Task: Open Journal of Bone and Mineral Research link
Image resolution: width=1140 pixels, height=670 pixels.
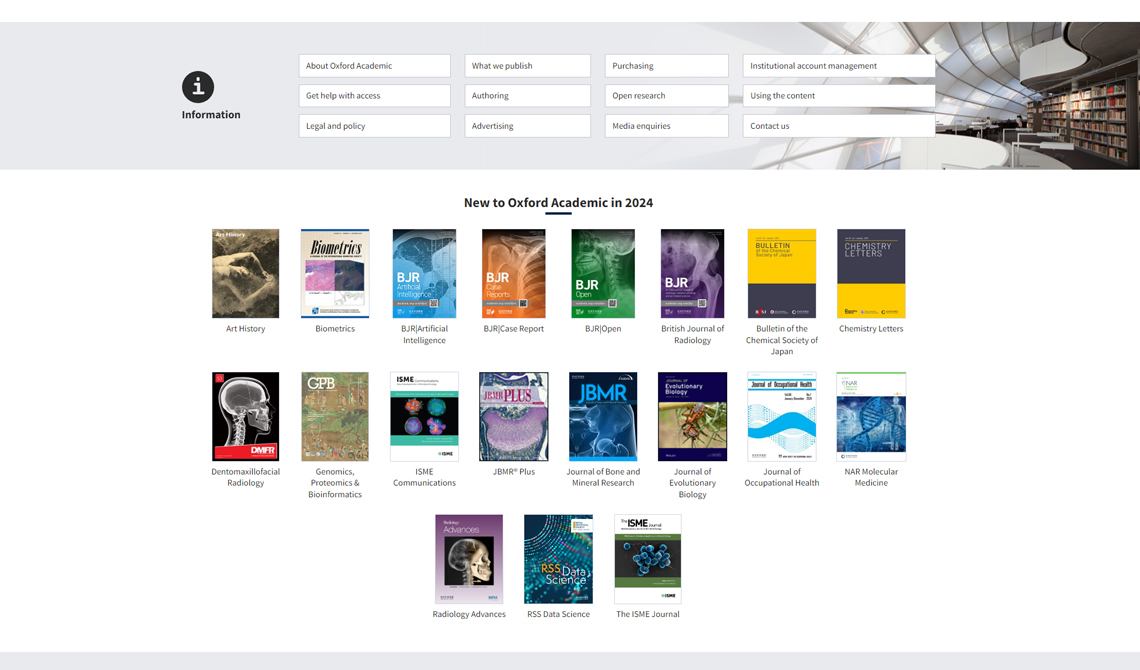Action: [603, 477]
